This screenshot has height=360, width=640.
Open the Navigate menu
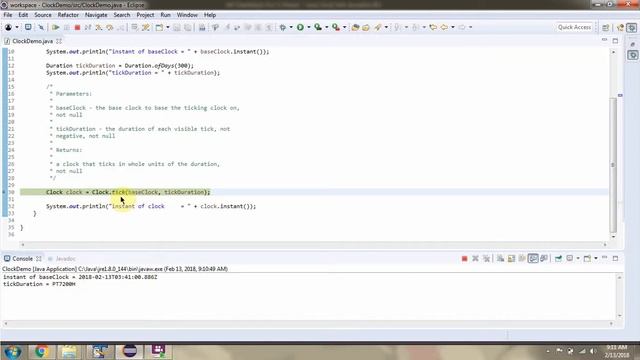[x=96, y=15]
